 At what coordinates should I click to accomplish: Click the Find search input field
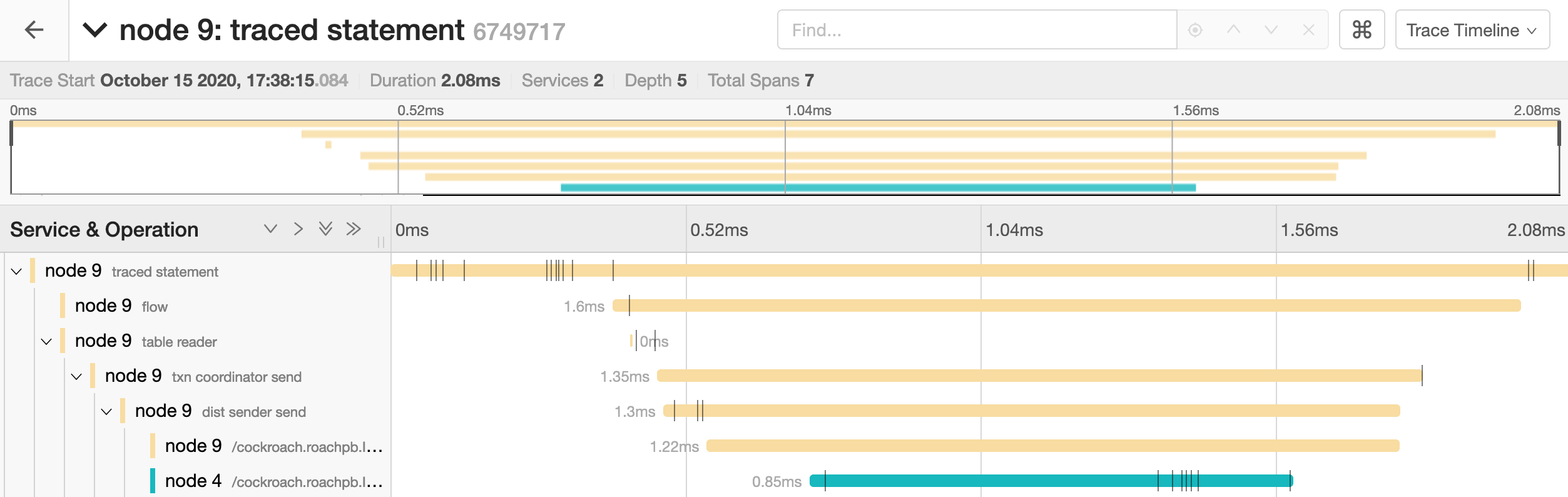point(976,30)
